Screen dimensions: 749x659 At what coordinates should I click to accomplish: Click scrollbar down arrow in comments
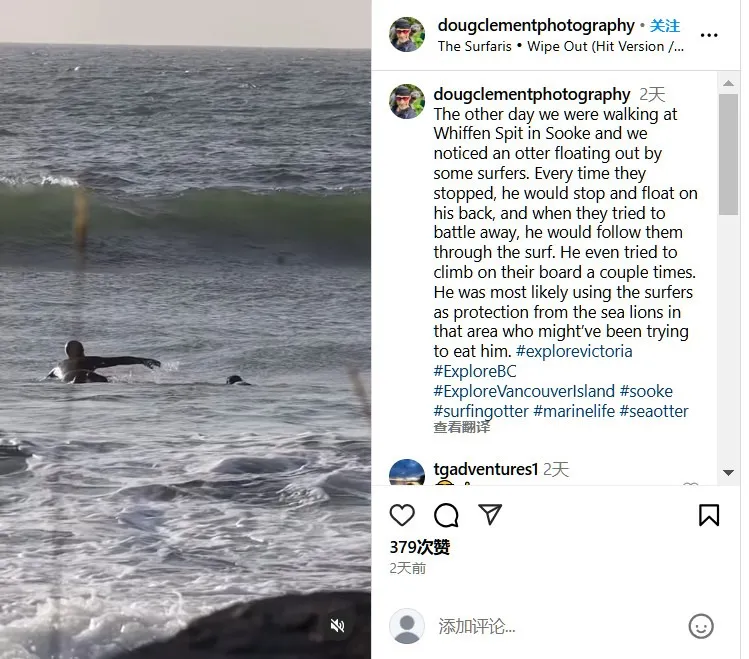[x=728, y=473]
